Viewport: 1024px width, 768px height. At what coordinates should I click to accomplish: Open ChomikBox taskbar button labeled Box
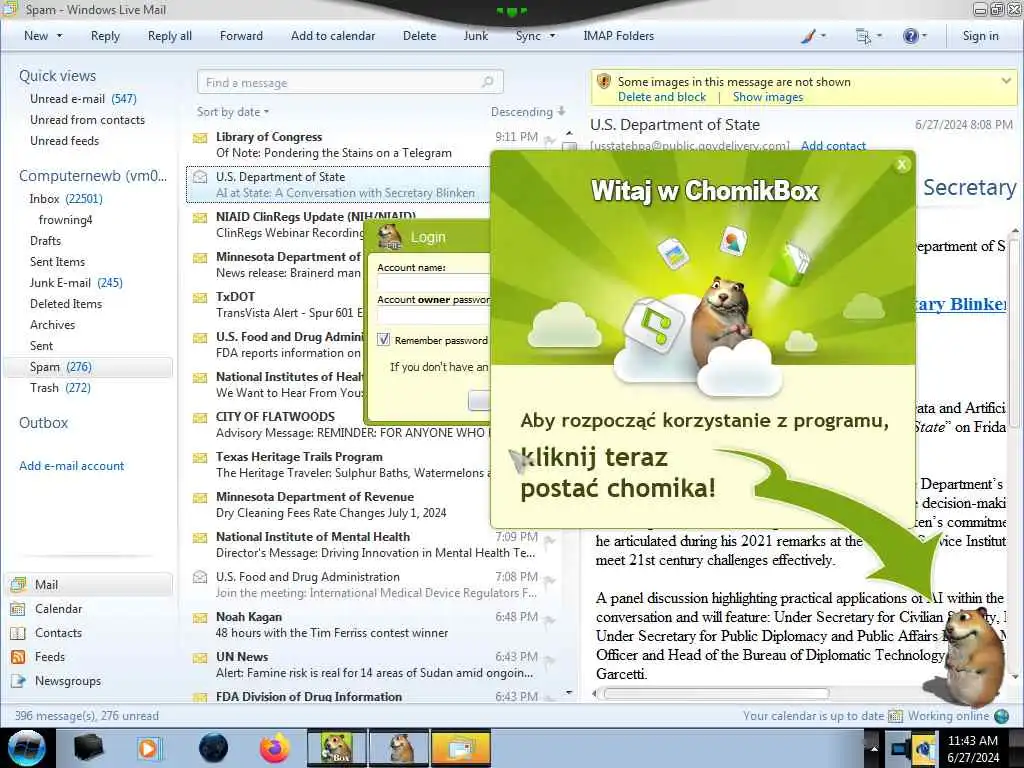(336, 748)
